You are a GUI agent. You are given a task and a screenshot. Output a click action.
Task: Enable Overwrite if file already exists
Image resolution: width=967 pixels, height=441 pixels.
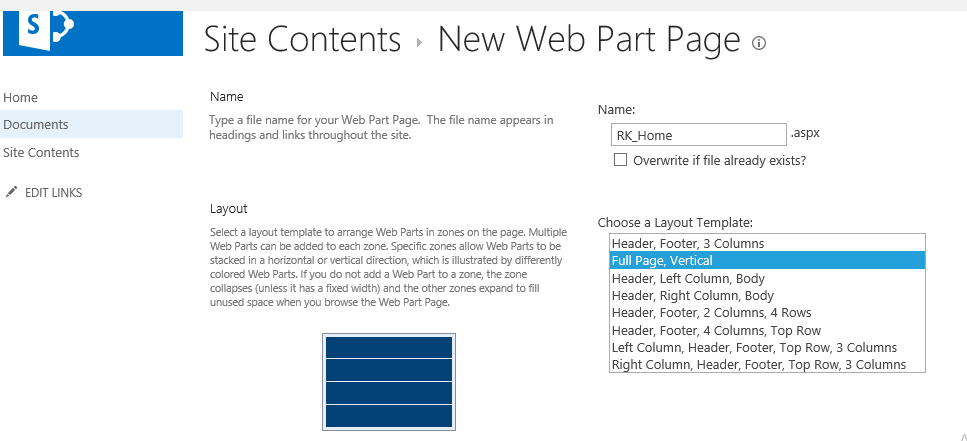click(621, 160)
